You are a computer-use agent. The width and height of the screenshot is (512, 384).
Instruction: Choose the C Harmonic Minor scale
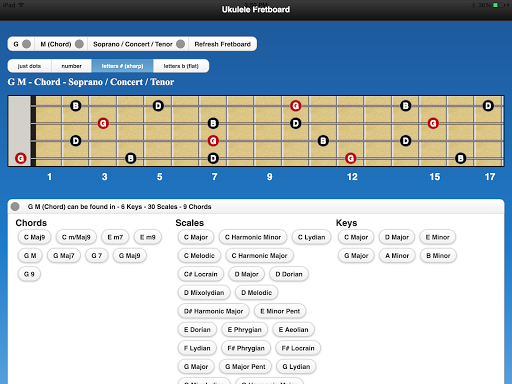253,237
